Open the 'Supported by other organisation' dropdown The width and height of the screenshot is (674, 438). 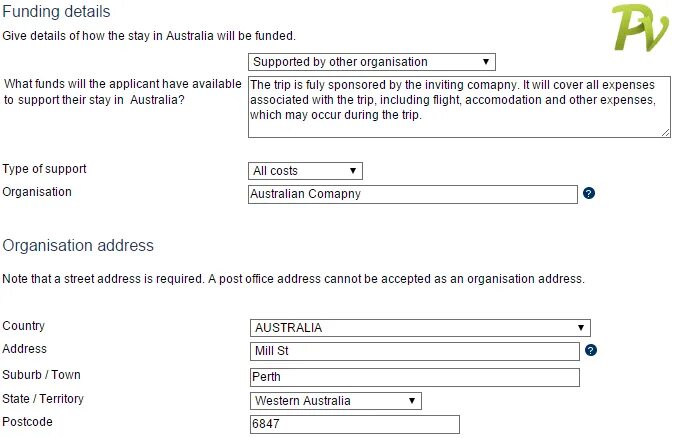point(372,62)
